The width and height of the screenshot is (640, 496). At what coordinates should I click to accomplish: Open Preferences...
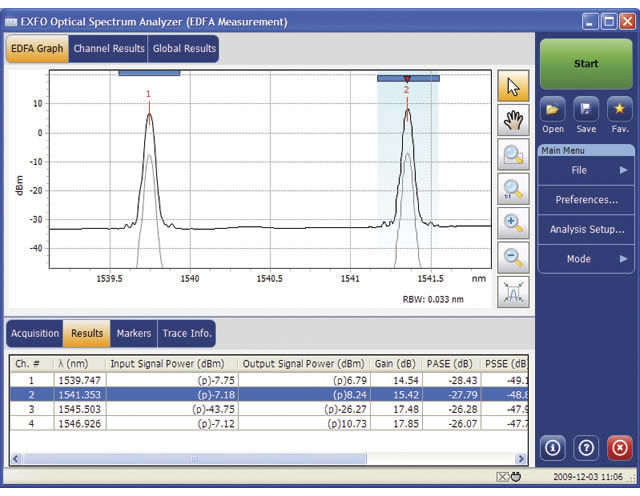tap(586, 200)
